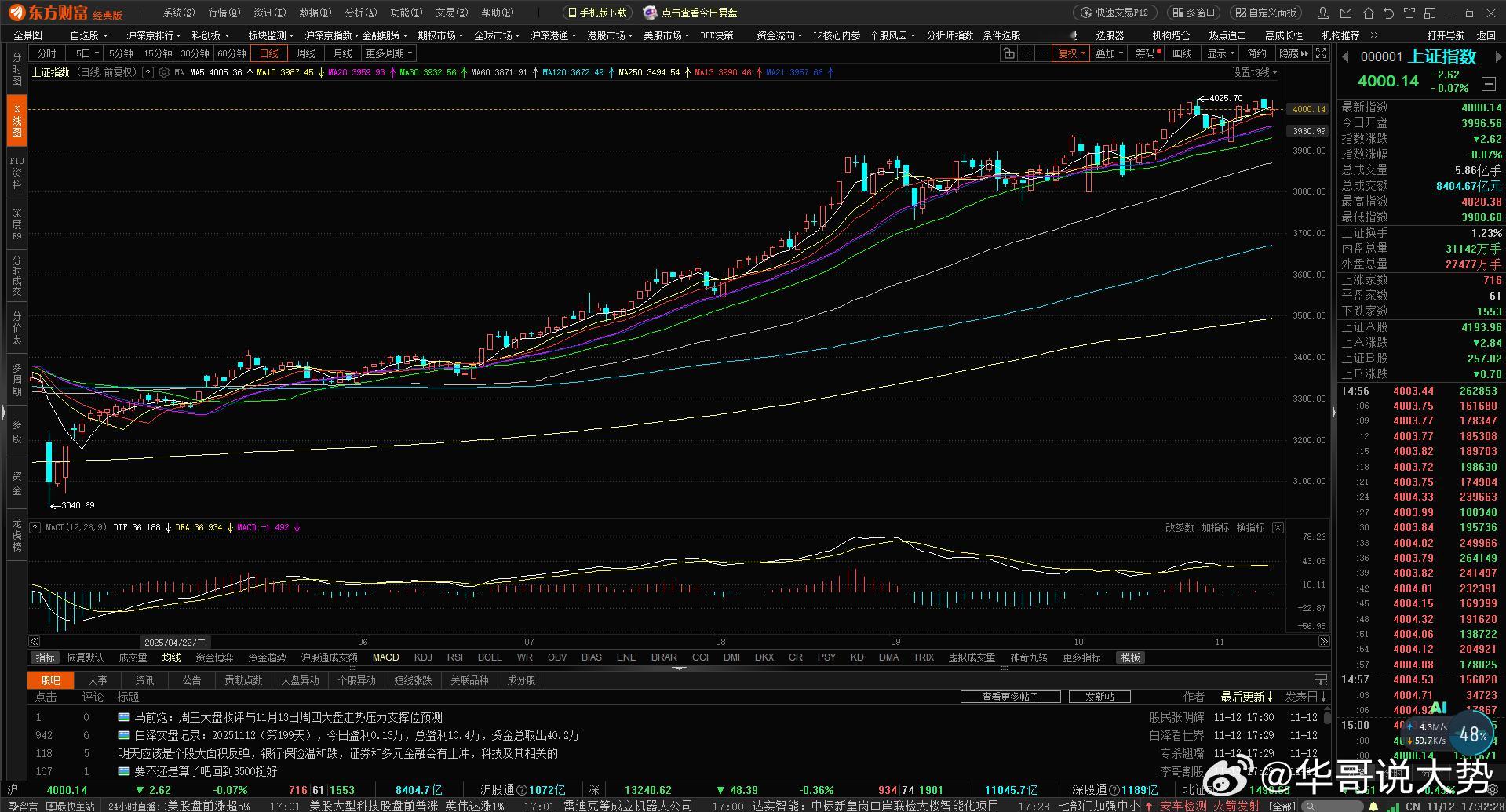1506x812 pixels.
Task: Open 复权 adjustment dropdown
Action: [1071, 53]
